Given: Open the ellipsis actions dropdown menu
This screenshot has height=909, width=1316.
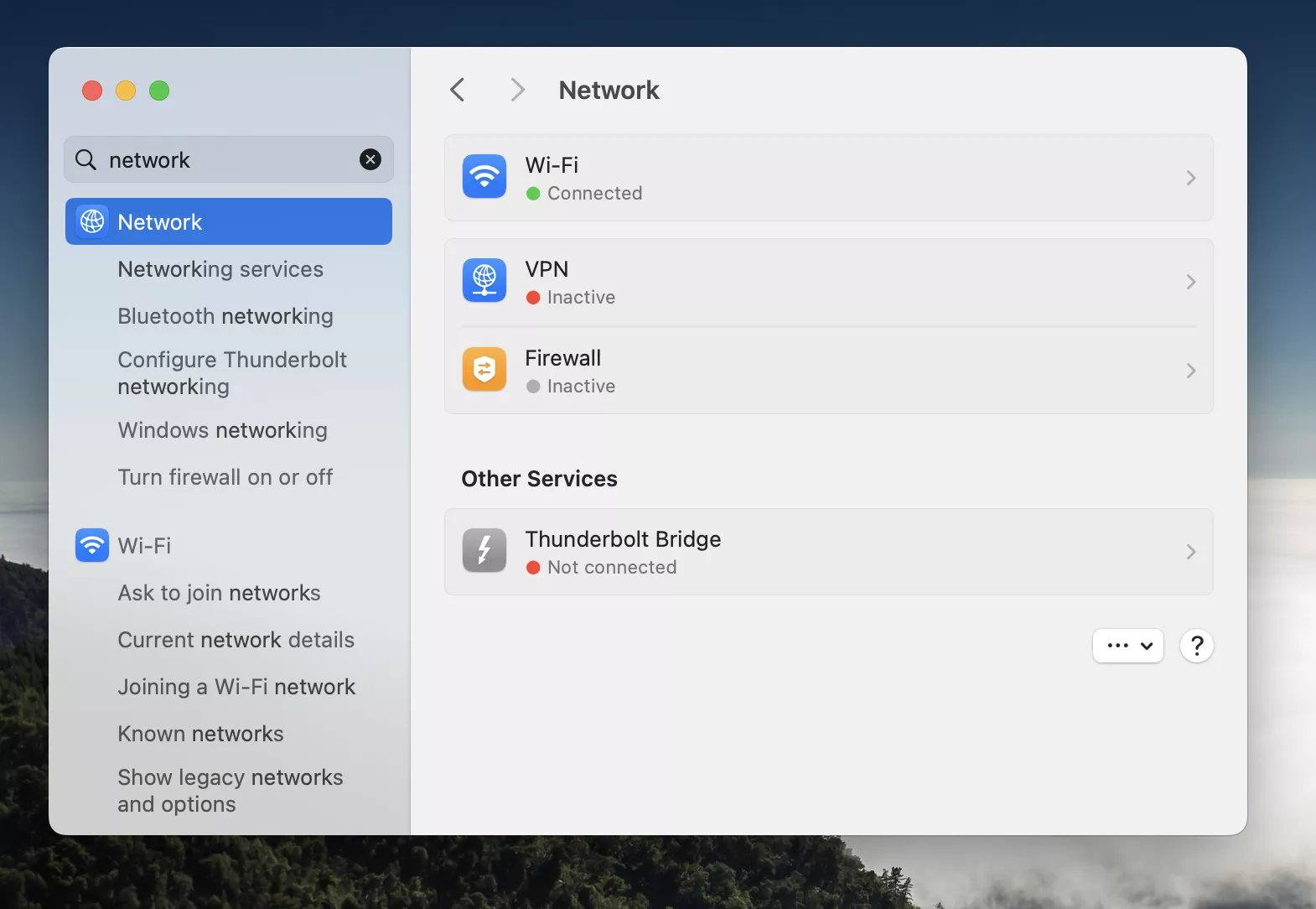Looking at the screenshot, I should point(1127,646).
